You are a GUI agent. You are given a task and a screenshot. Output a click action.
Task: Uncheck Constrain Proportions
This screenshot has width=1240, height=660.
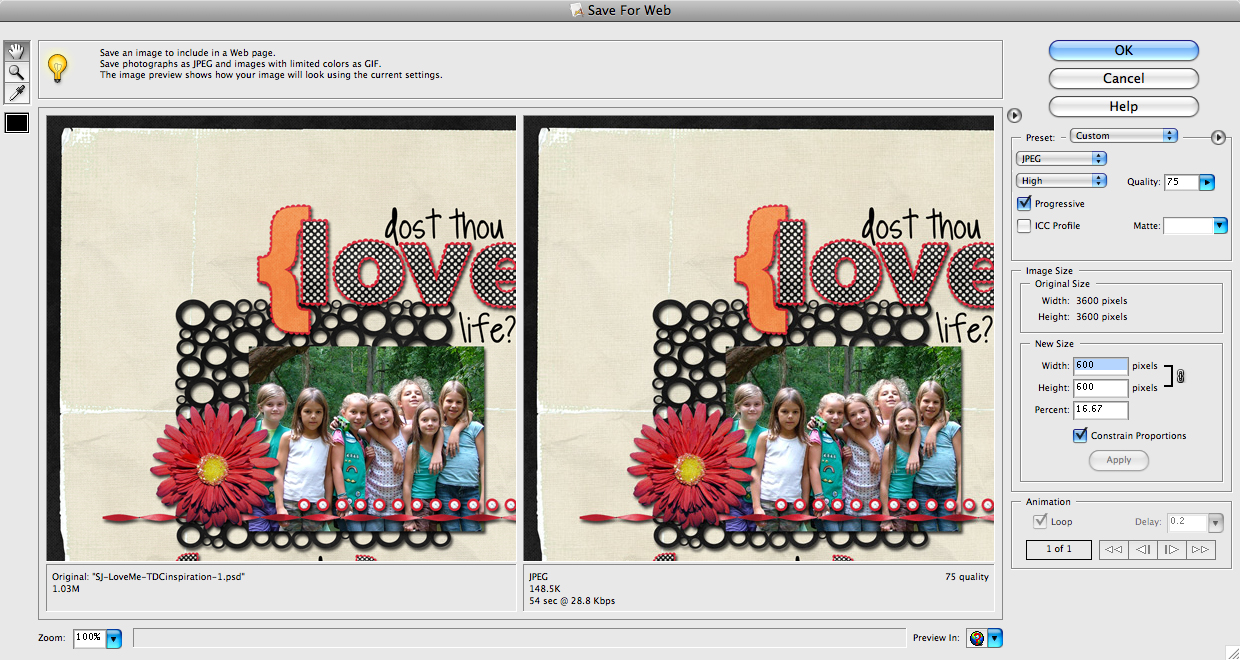tap(1080, 435)
